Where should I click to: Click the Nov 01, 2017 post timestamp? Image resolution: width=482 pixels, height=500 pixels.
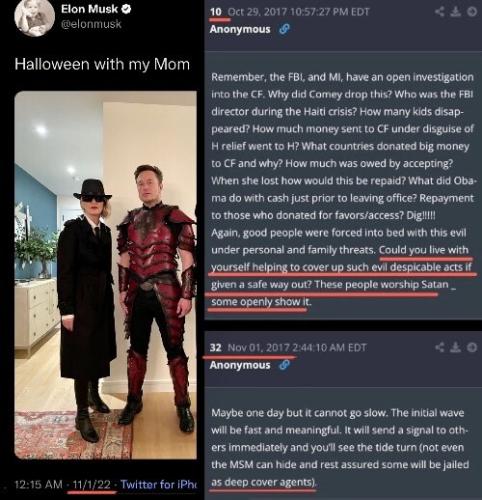click(297, 348)
